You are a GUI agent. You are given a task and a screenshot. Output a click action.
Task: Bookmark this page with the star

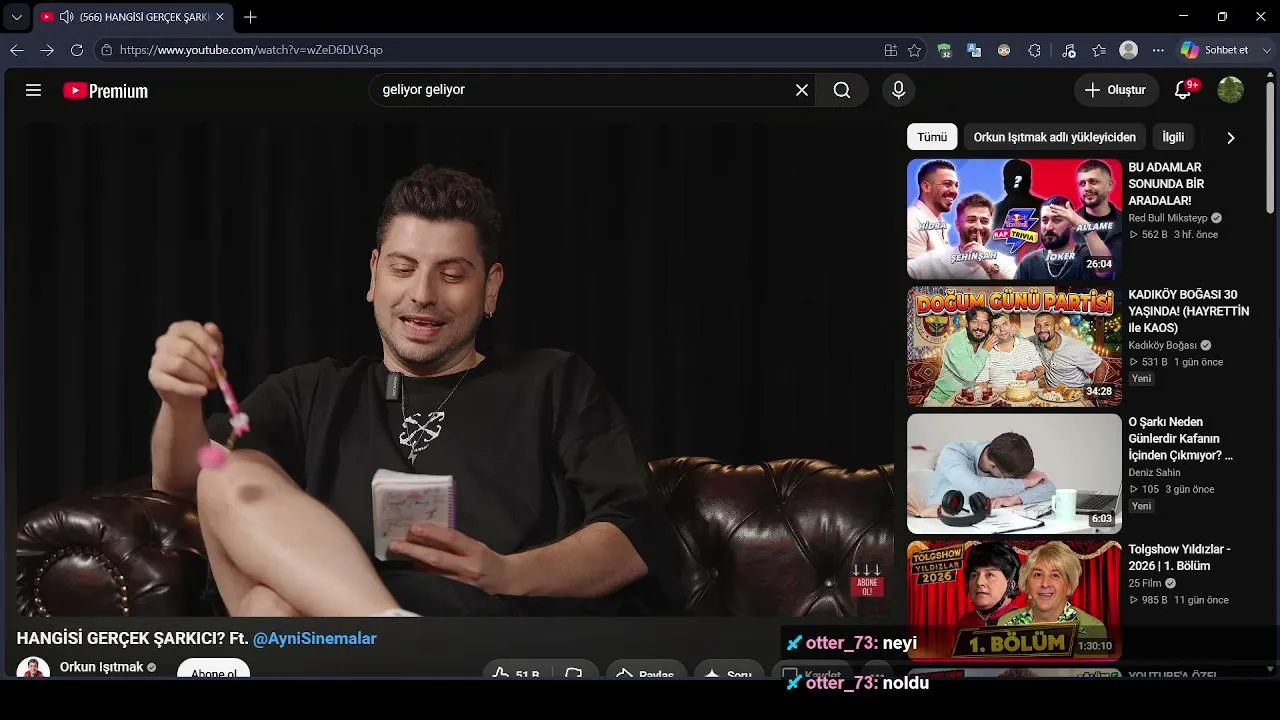pyautogui.click(x=914, y=50)
